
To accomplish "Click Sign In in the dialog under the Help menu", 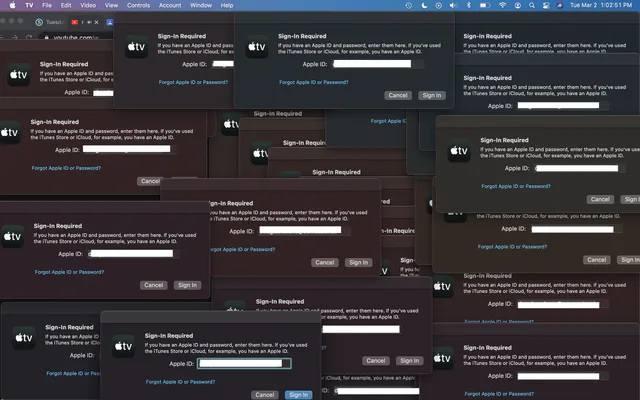I will click(x=432, y=95).
